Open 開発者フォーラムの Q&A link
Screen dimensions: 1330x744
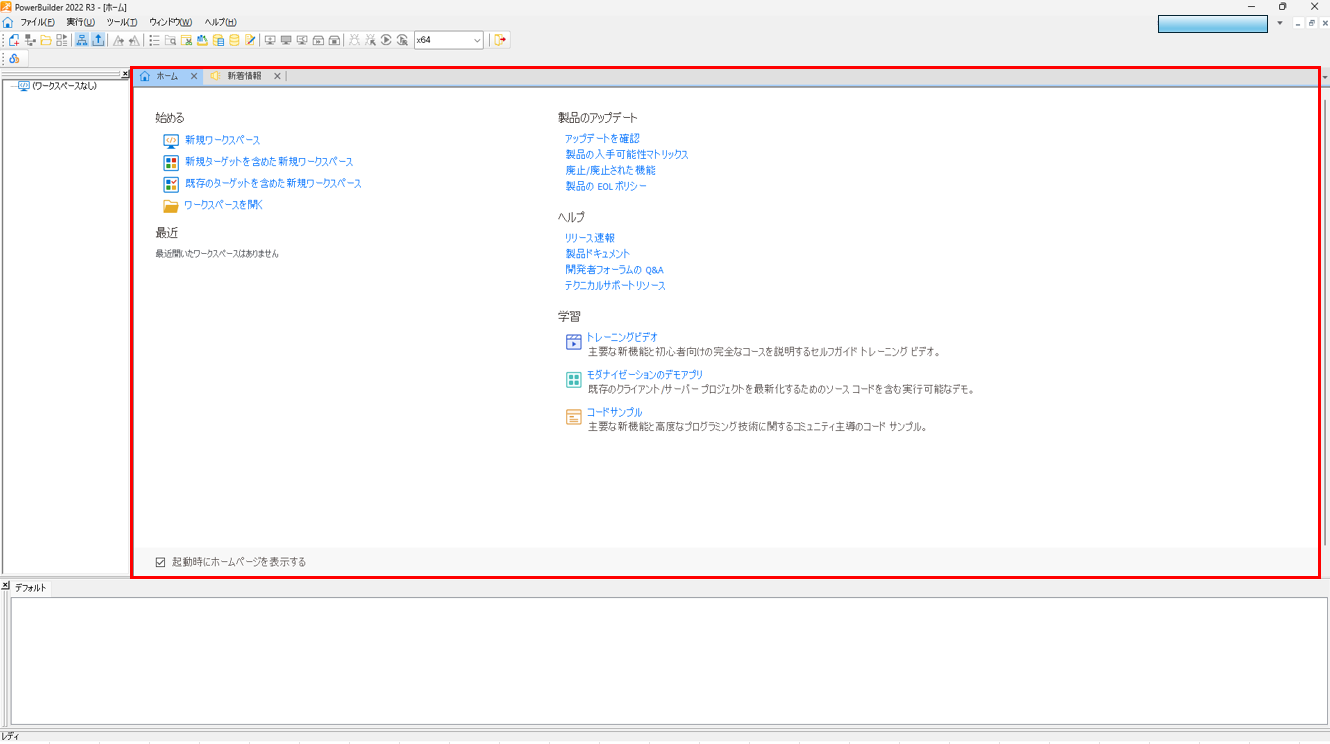(614, 270)
